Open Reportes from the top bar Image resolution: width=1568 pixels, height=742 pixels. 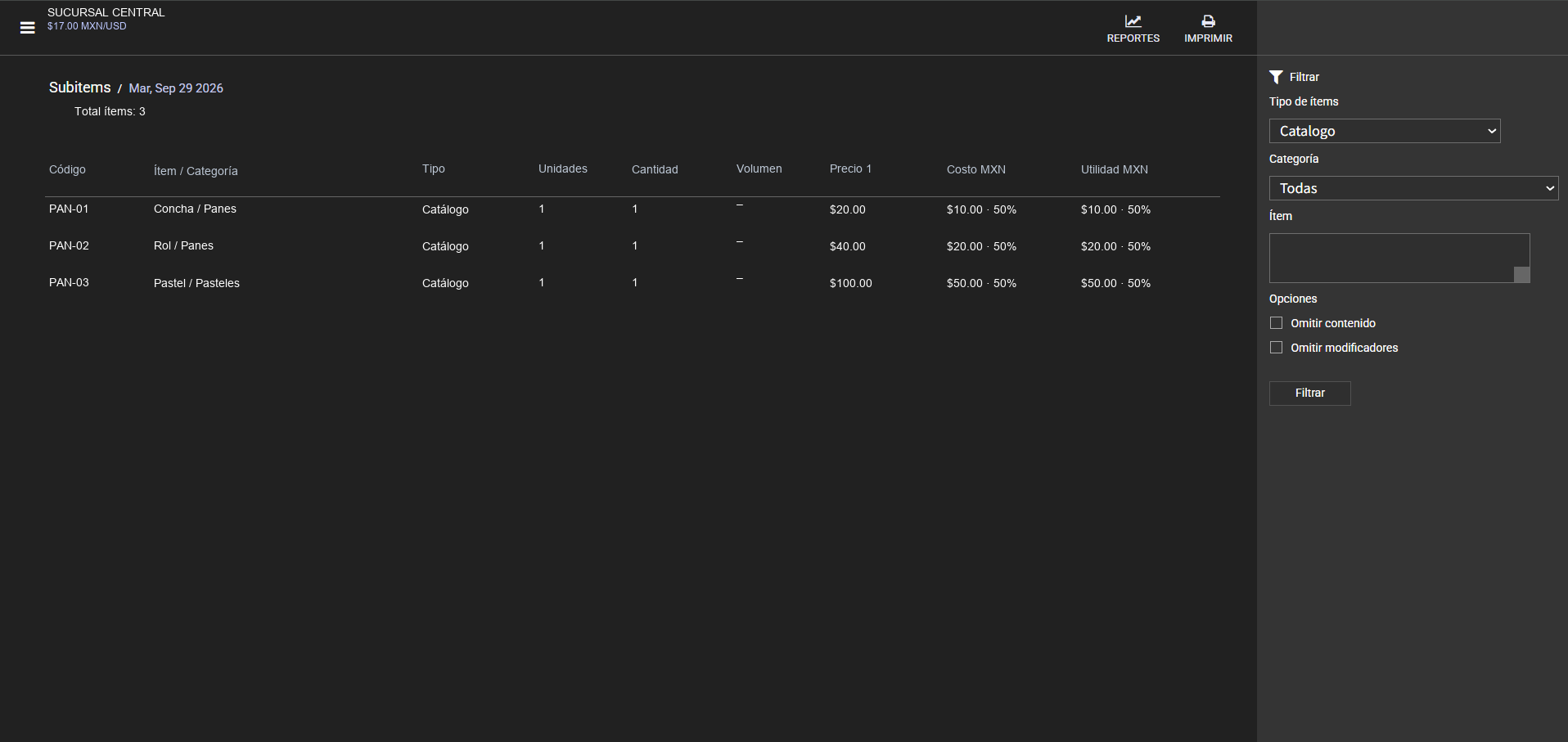pos(1133,29)
